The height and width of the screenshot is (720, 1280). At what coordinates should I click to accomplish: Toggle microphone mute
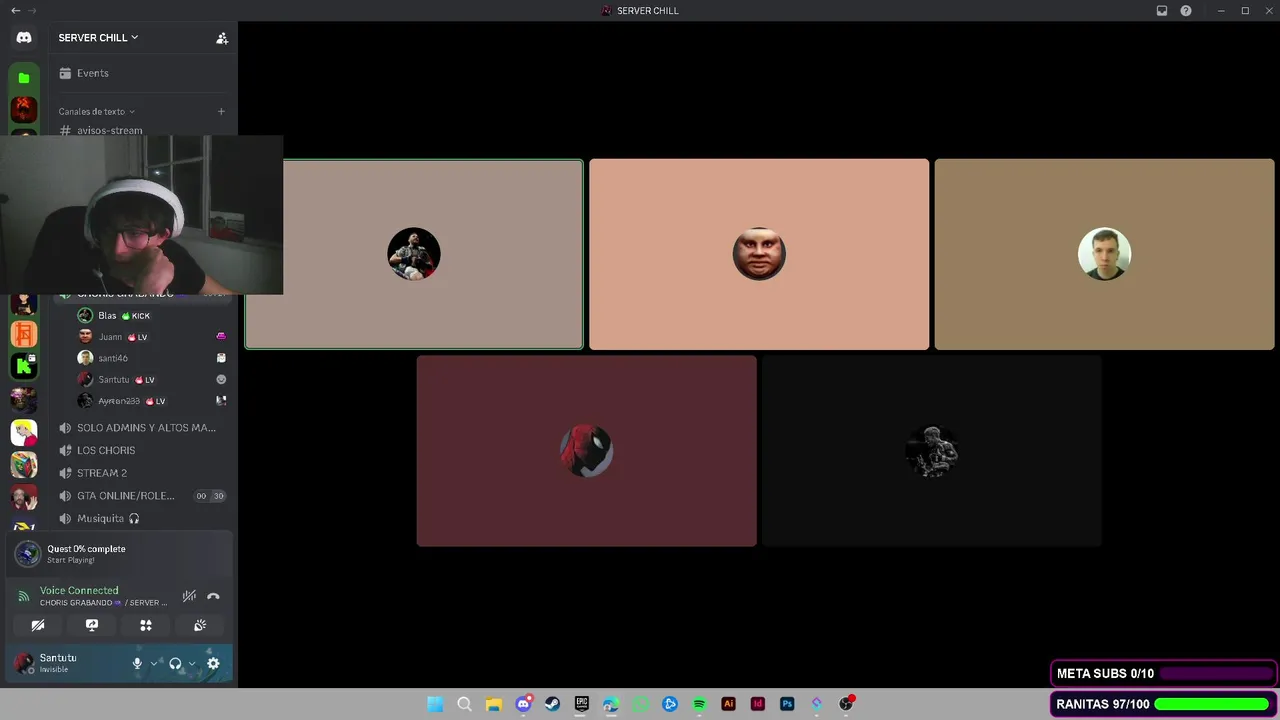click(x=138, y=663)
